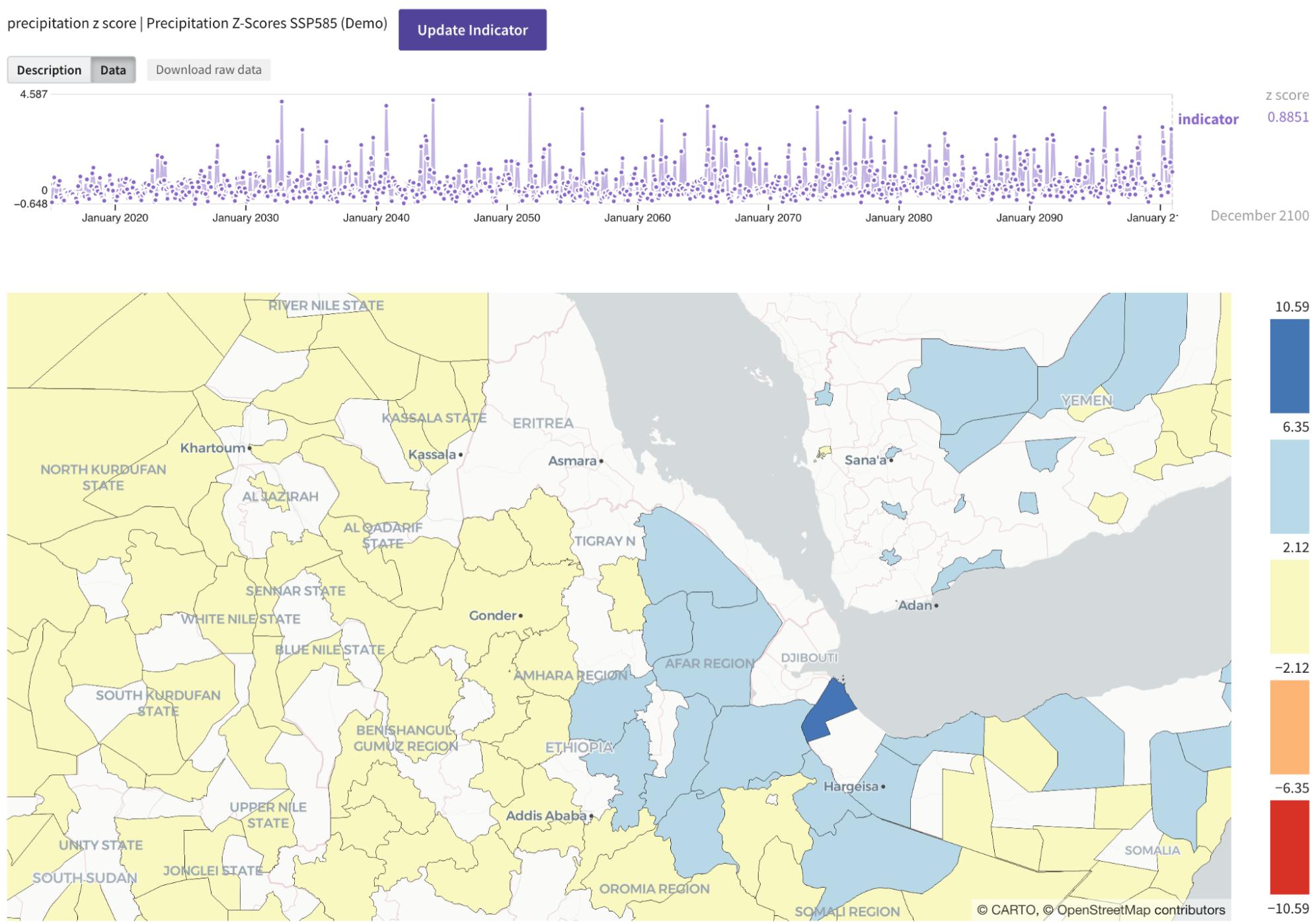
Task: Click the highest peak point near 2050
Action: coord(529,95)
